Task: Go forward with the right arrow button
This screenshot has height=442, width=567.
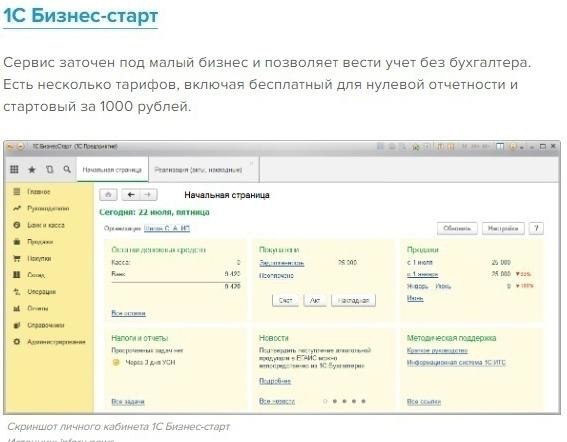Action: tap(148, 195)
